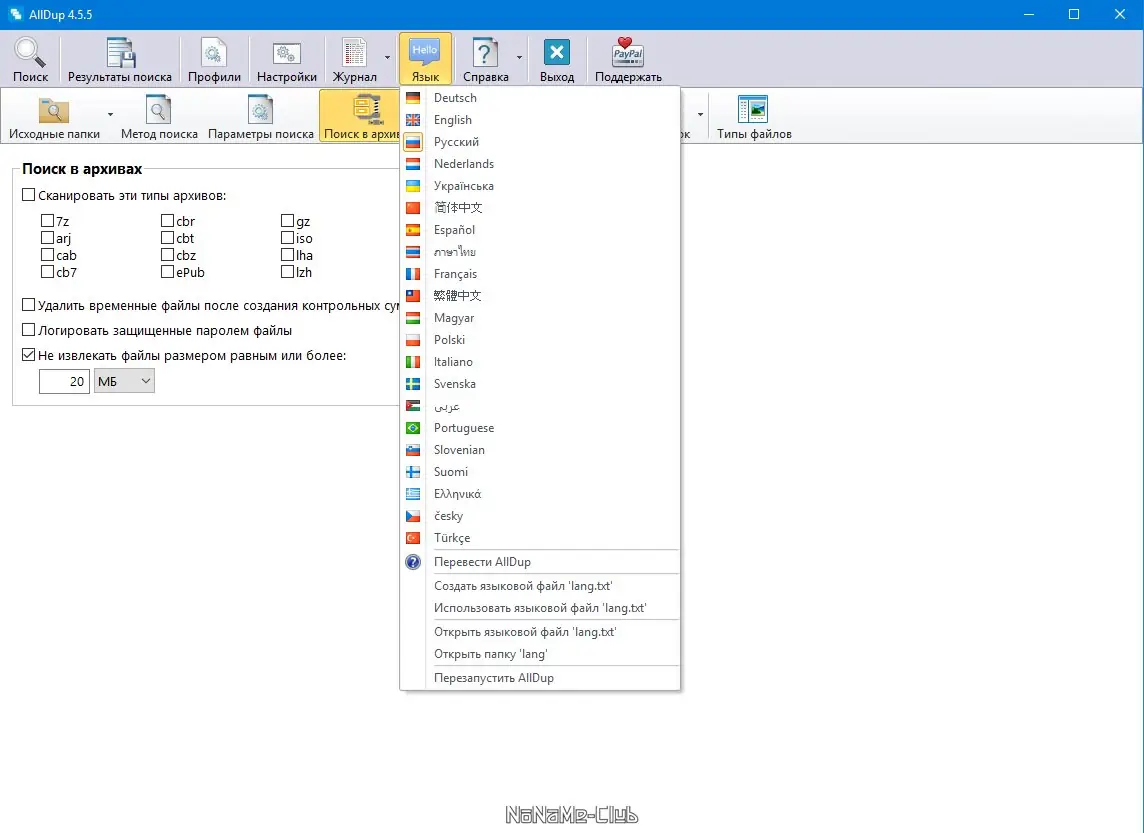Check the gz archive type

pyautogui.click(x=287, y=220)
